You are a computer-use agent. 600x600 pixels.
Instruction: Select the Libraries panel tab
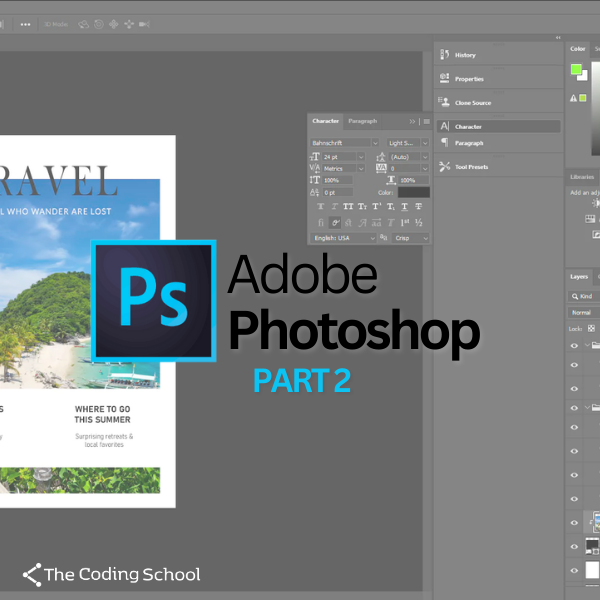[x=582, y=176]
